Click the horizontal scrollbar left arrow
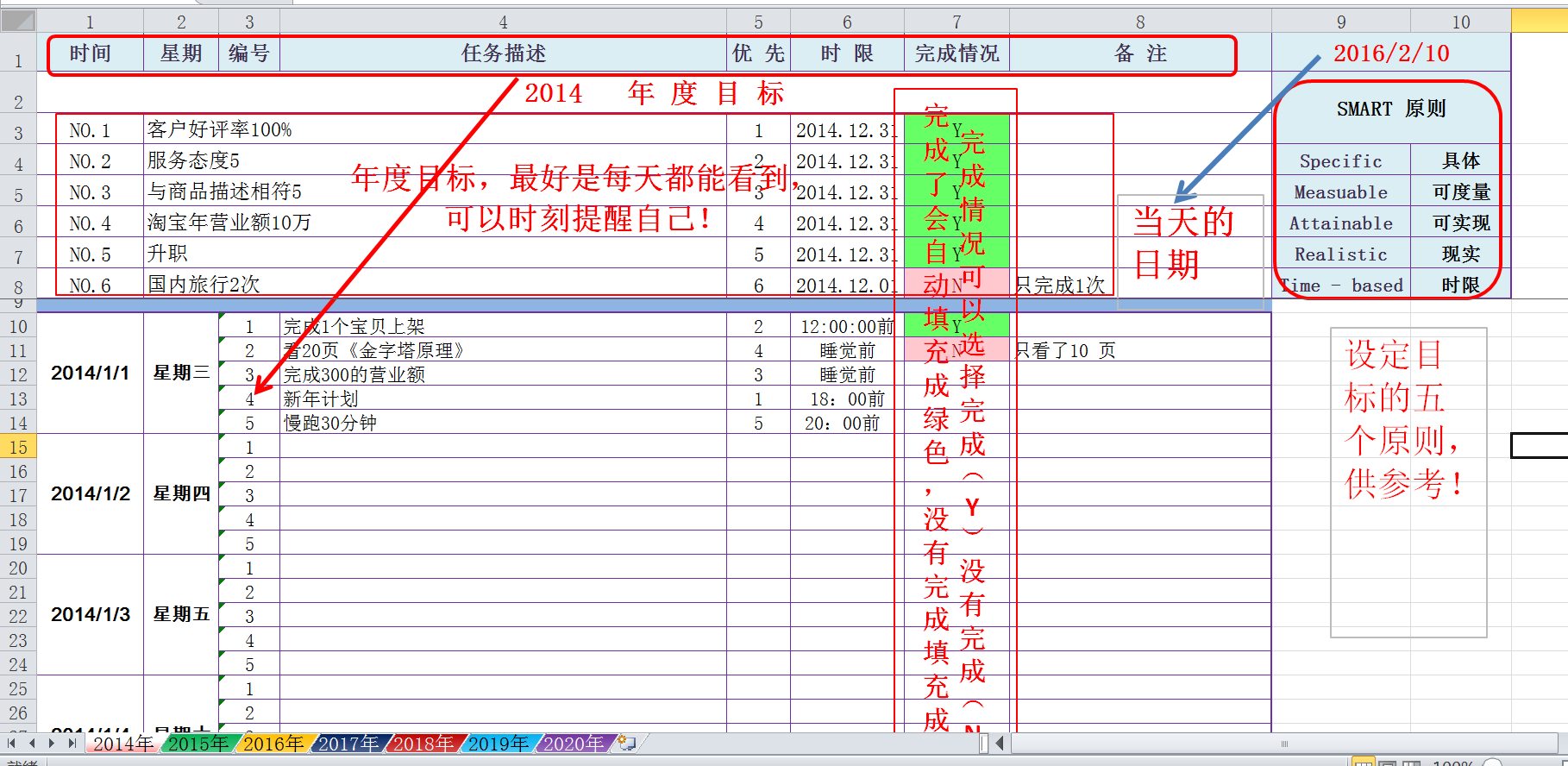The width and height of the screenshot is (1568, 766). click(1000, 743)
